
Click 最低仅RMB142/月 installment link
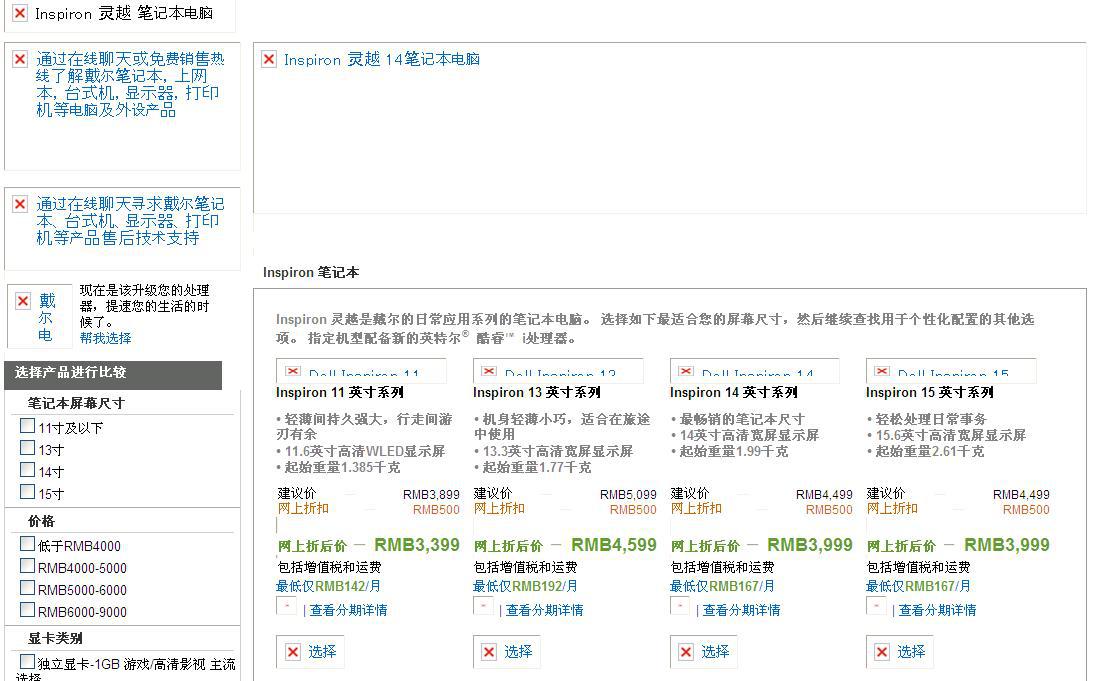coord(328,586)
